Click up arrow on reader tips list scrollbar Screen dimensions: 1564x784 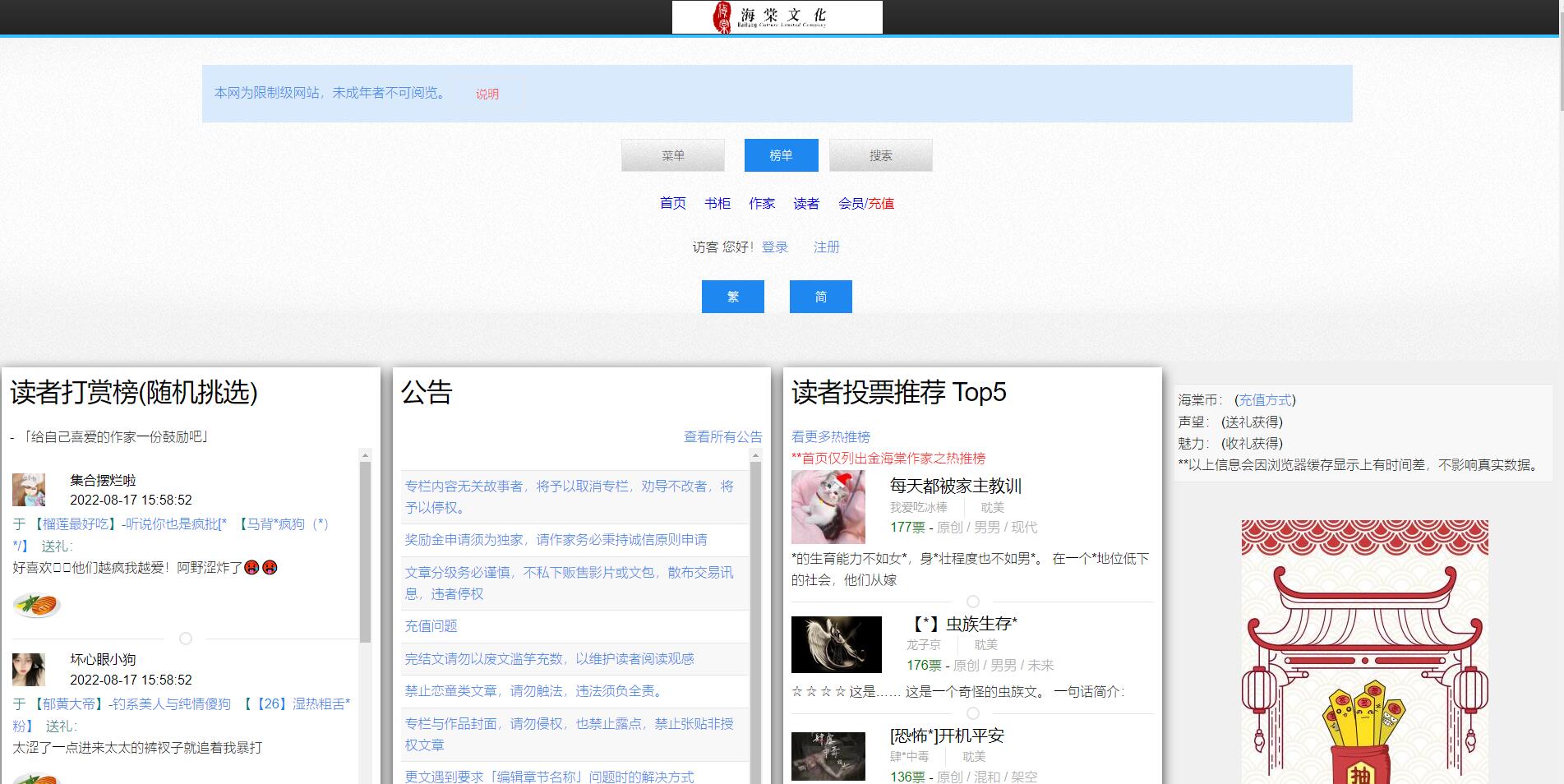366,454
